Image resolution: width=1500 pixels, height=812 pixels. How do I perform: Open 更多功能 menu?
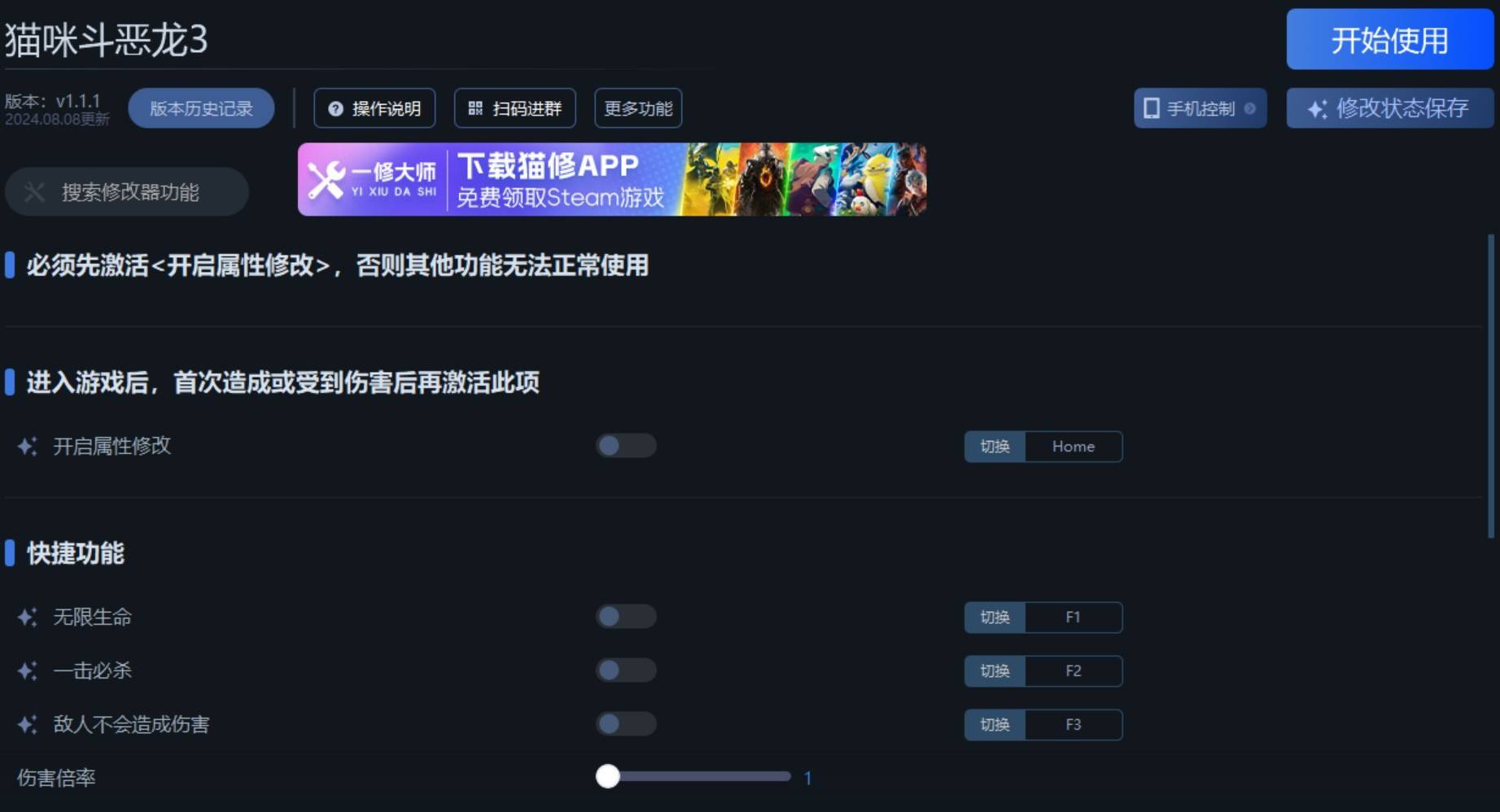638,108
